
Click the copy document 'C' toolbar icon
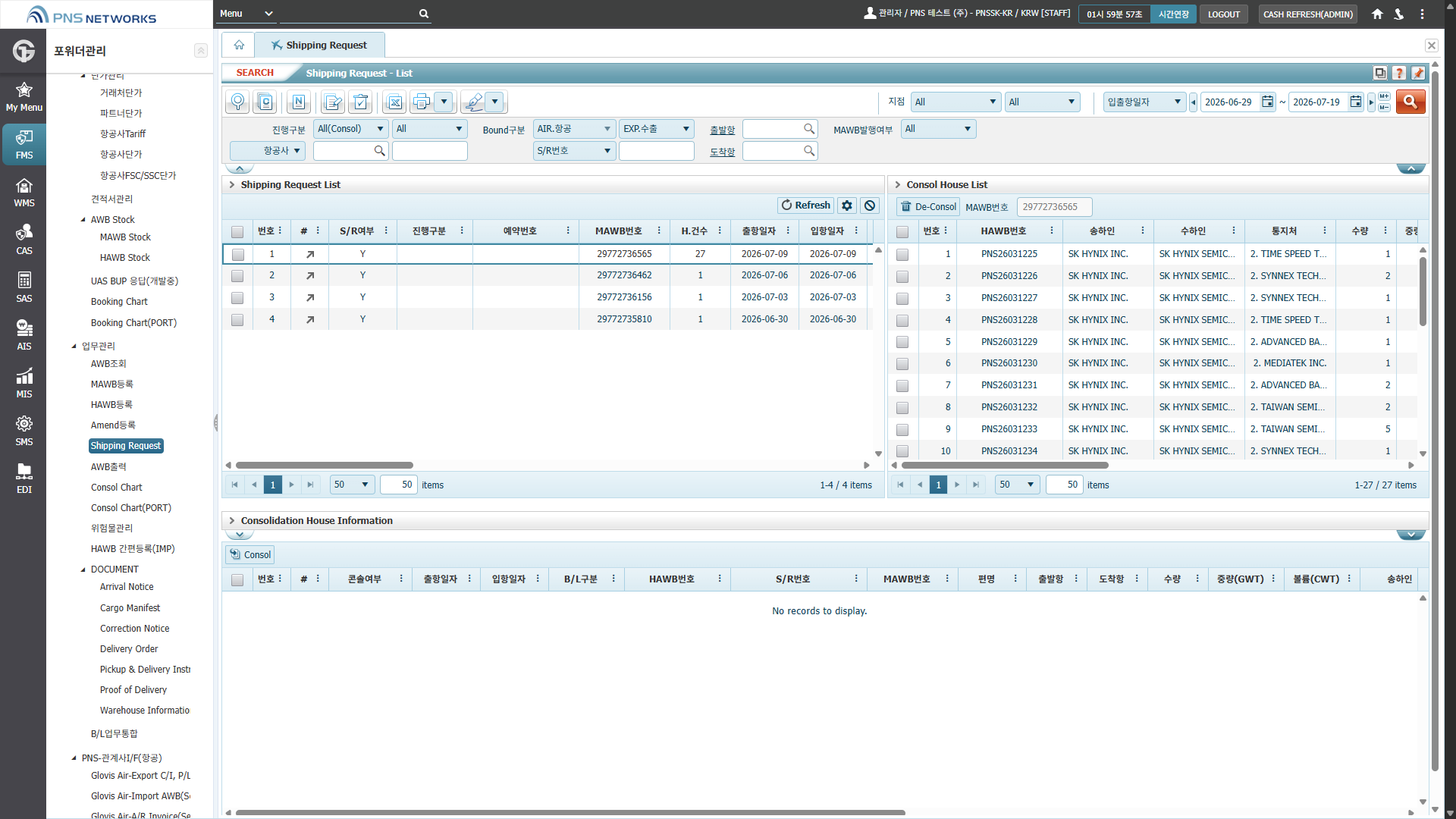(265, 102)
